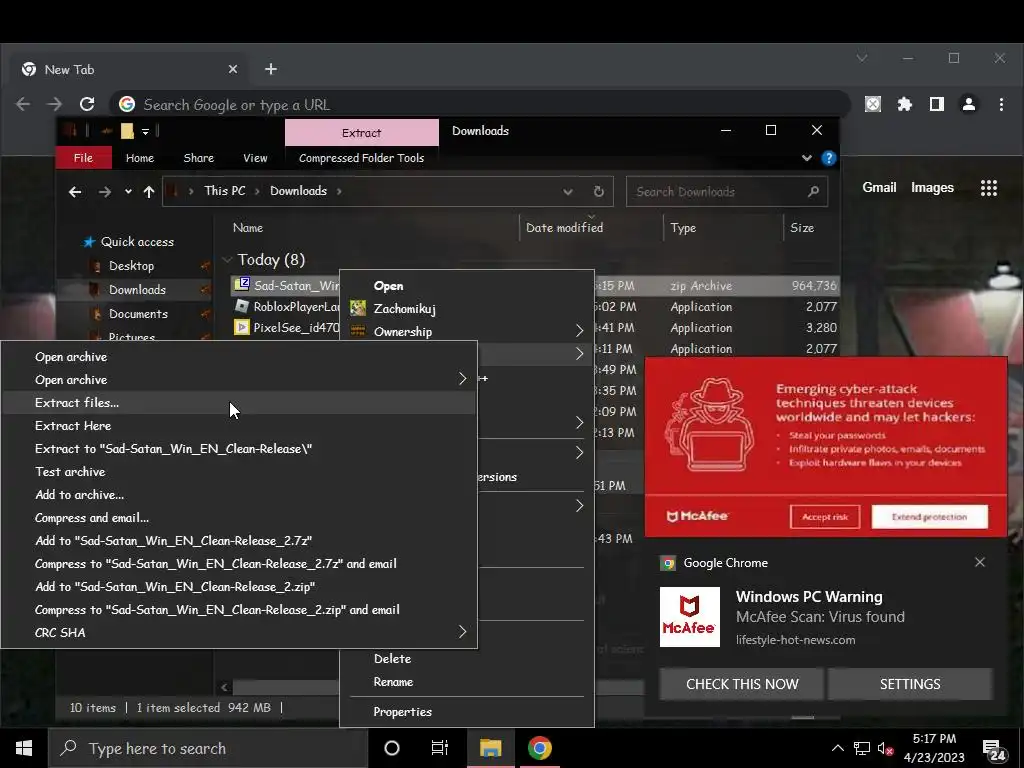Image resolution: width=1024 pixels, height=768 pixels.
Task: Open Chrome profile avatar icon
Action: point(968,104)
